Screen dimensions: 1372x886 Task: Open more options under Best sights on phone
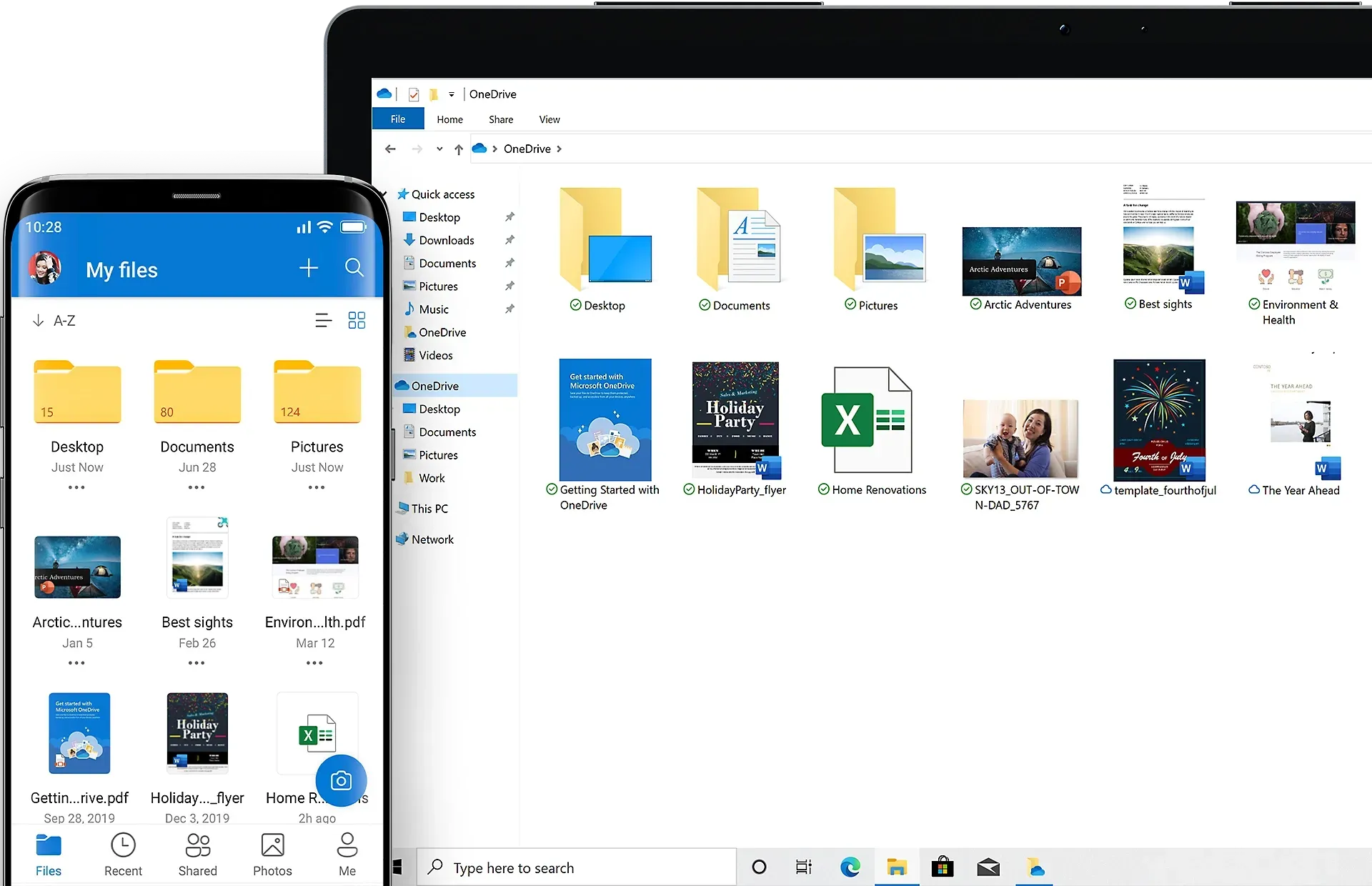pyautogui.click(x=197, y=663)
